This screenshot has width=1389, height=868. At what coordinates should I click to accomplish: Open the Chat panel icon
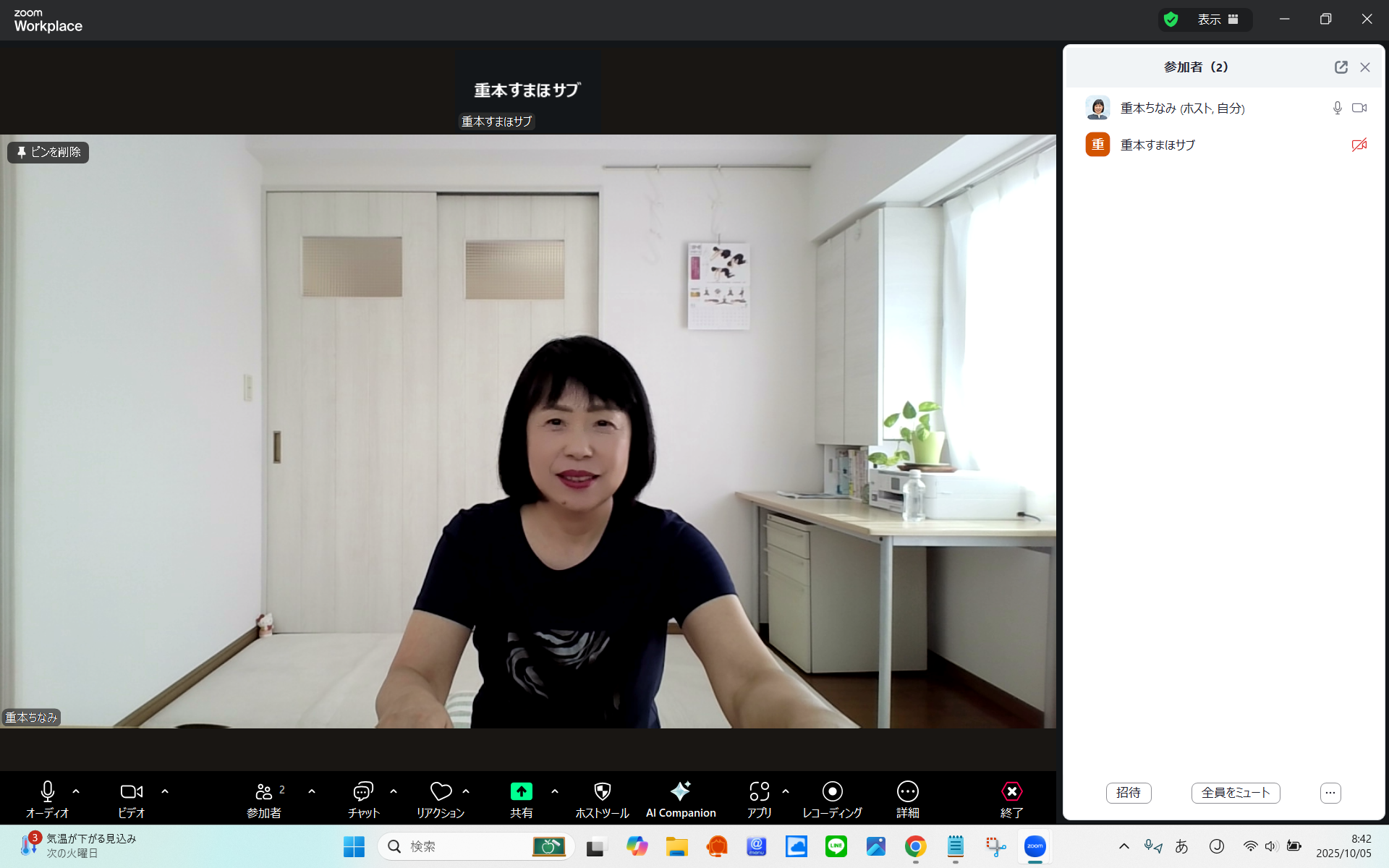pos(363,791)
